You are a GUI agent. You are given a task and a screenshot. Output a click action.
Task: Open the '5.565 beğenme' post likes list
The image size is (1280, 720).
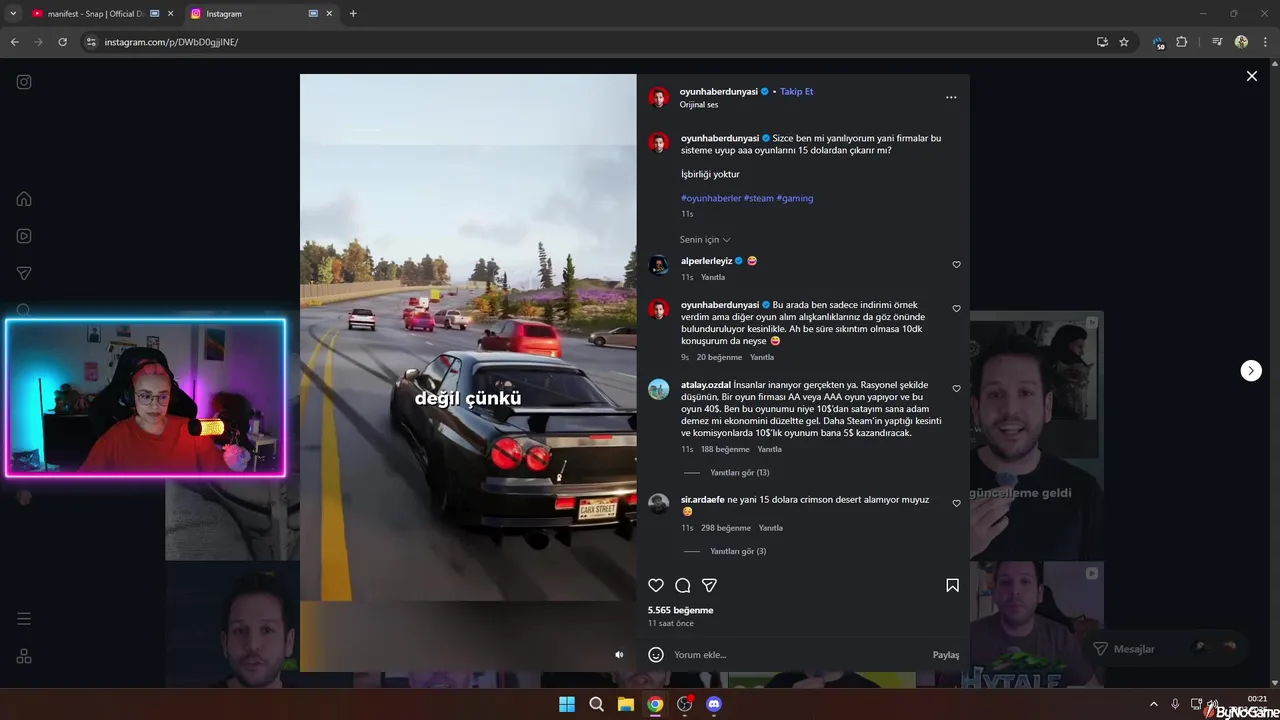click(681, 610)
